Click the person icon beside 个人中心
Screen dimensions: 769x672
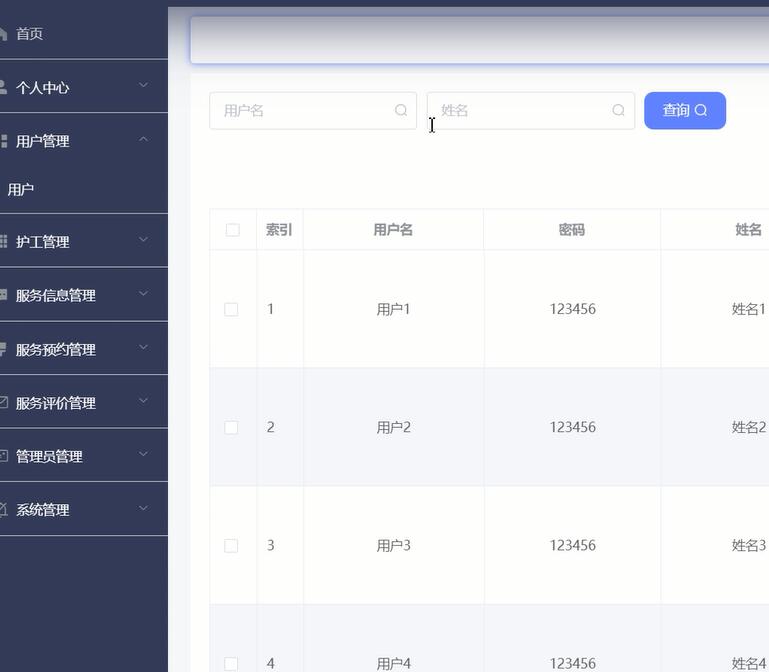[3, 87]
